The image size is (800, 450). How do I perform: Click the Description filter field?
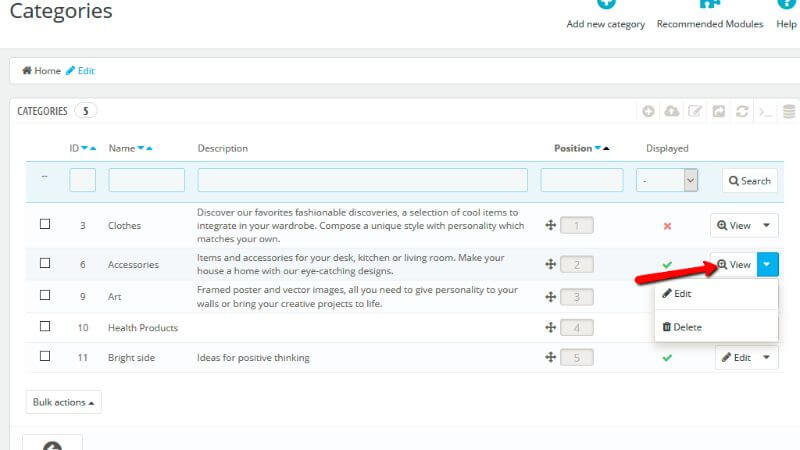pos(363,180)
